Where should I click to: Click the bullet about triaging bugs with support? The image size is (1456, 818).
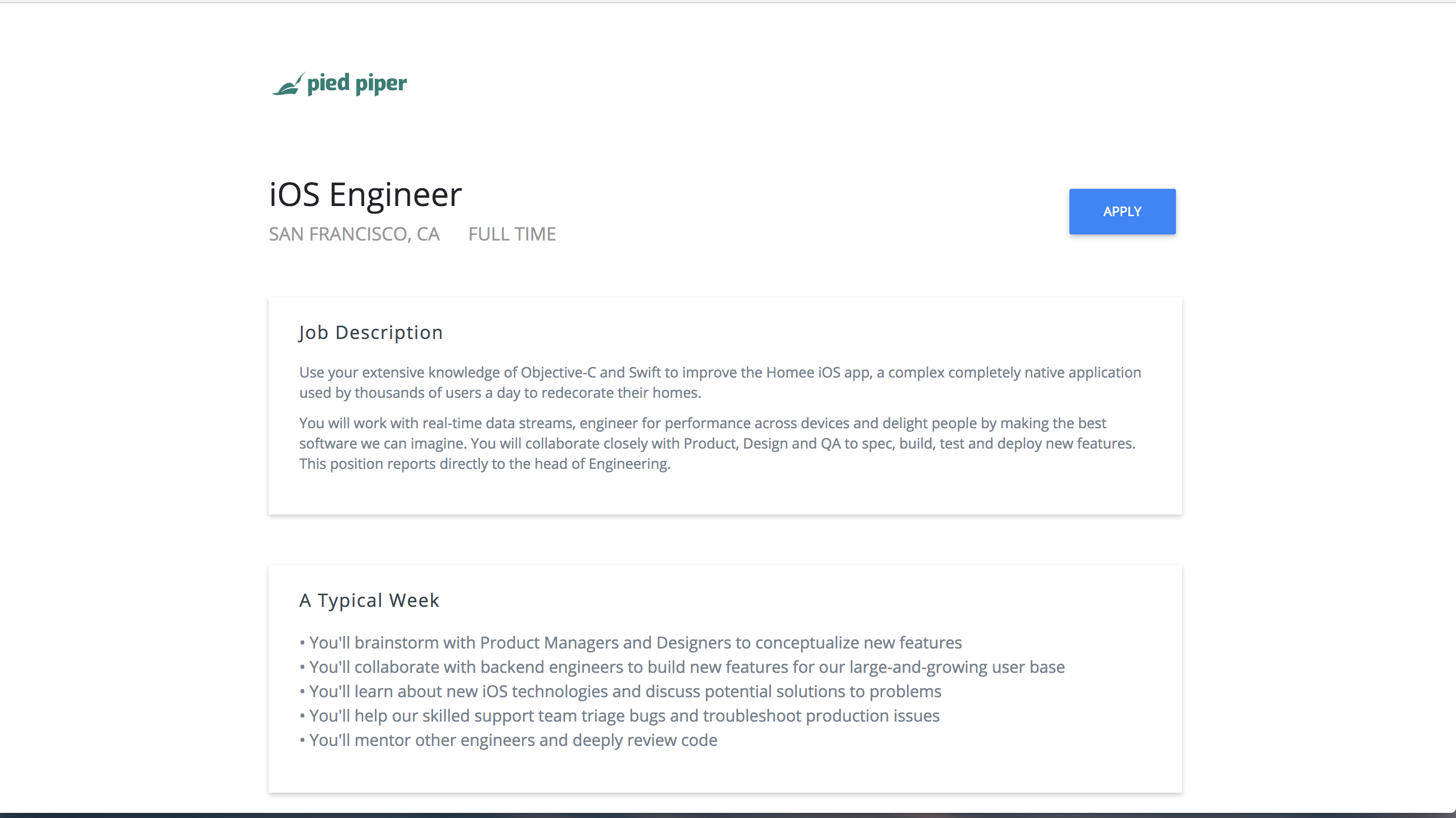tap(619, 715)
